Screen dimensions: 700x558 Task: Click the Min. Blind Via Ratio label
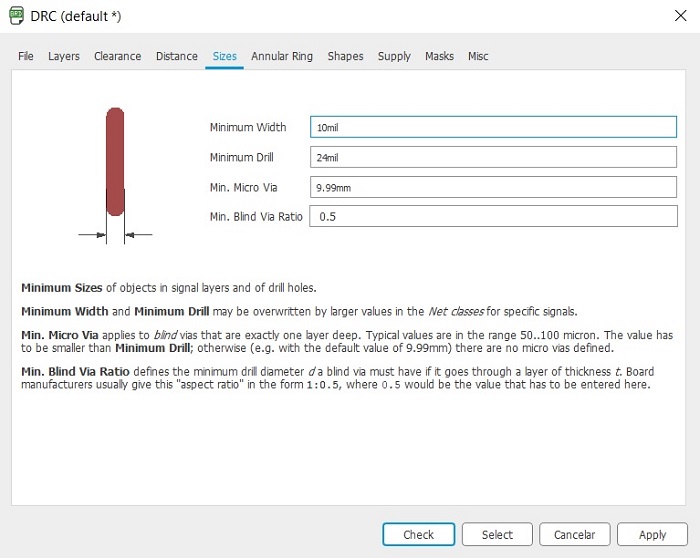(256, 217)
